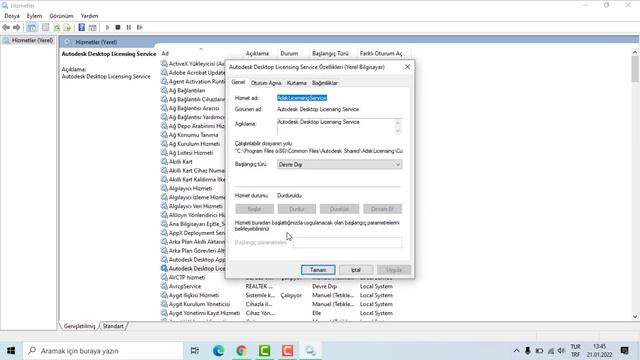Stop the service with the toolbar stop icon

click(x=118, y=27)
